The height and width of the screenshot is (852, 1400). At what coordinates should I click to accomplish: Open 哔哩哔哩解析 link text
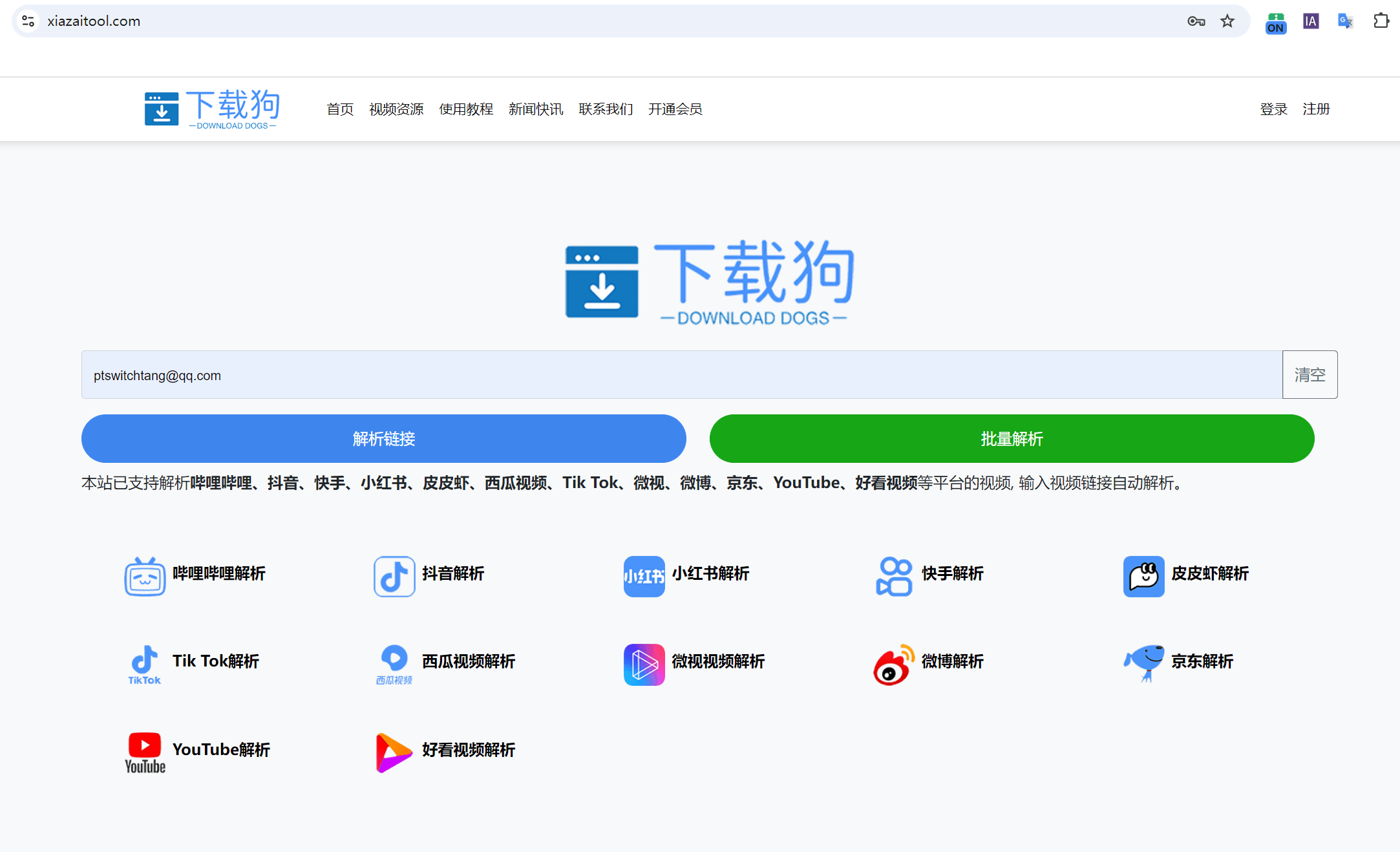click(x=219, y=573)
